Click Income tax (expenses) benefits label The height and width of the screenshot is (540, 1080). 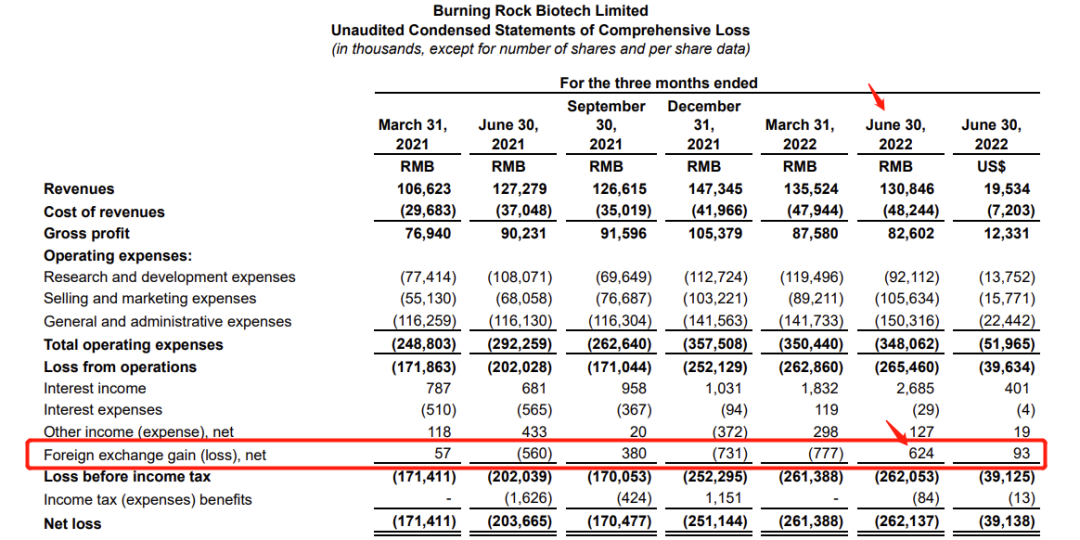click(147, 499)
